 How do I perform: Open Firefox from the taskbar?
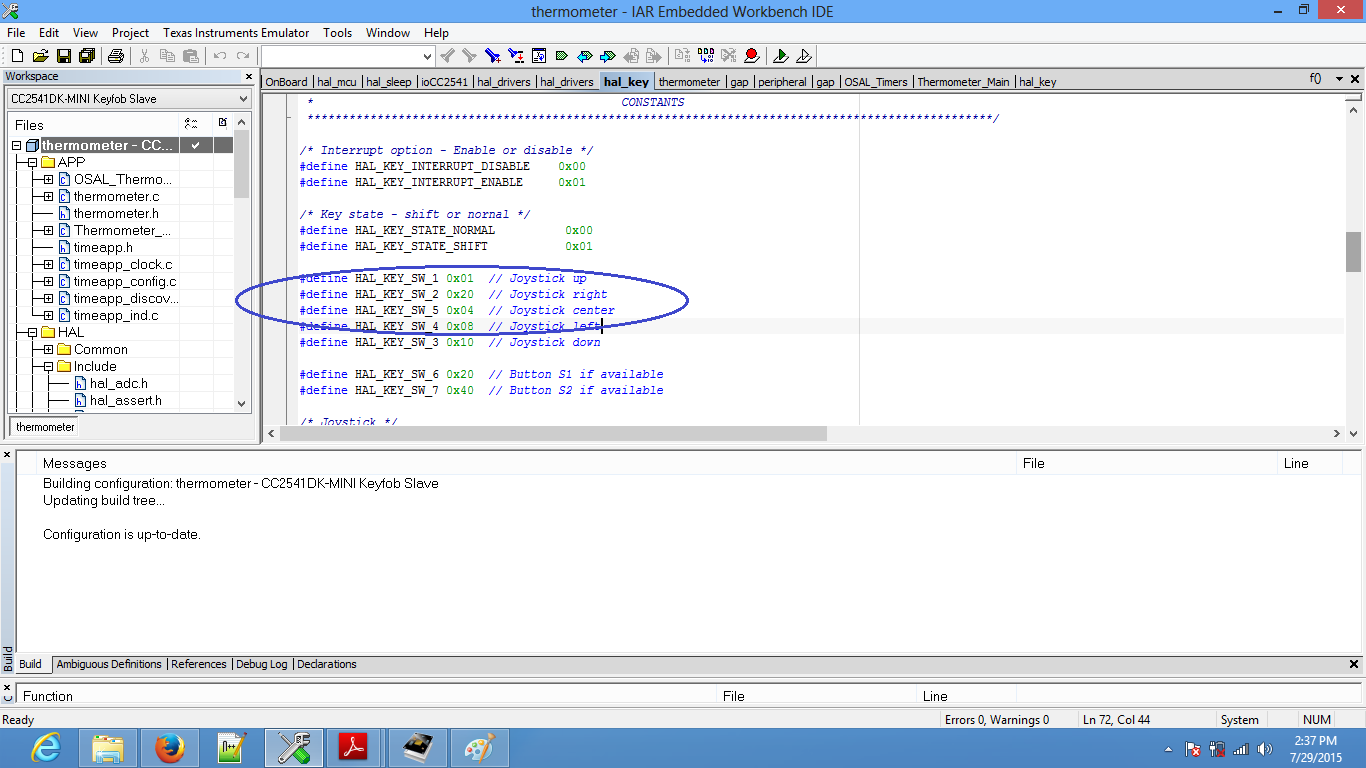click(170, 748)
